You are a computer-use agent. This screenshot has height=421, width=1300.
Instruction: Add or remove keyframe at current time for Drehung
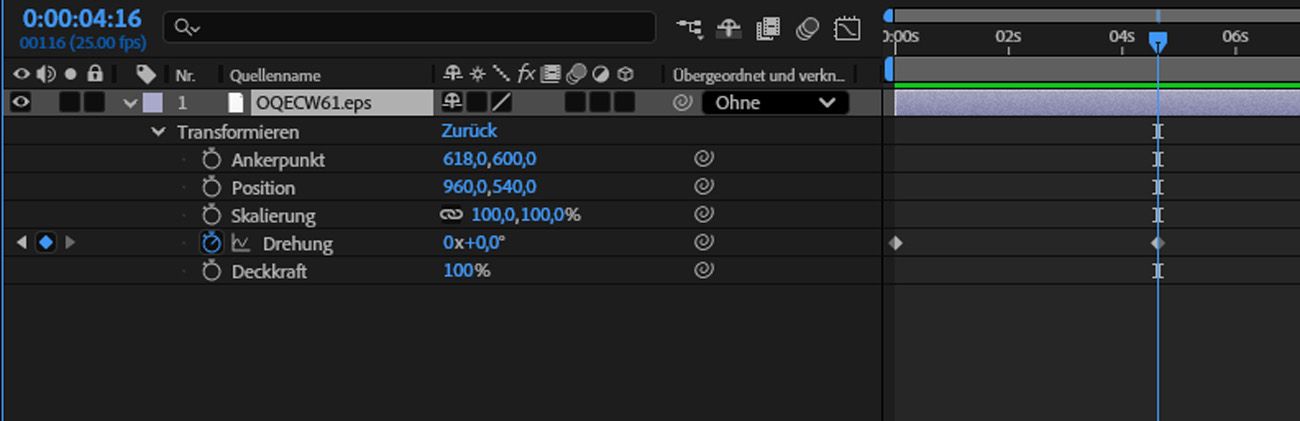pos(46,242)
